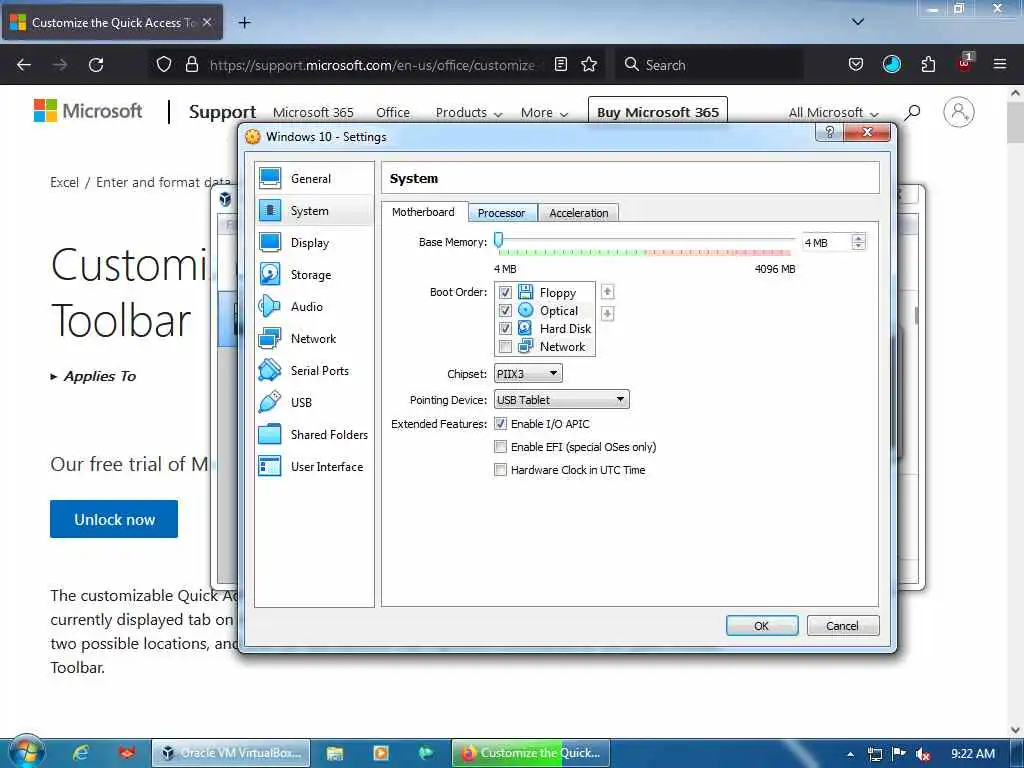Screen dimensions: 1024x768
Task: Go to the Support home link
Action: [x=222, y=112]
